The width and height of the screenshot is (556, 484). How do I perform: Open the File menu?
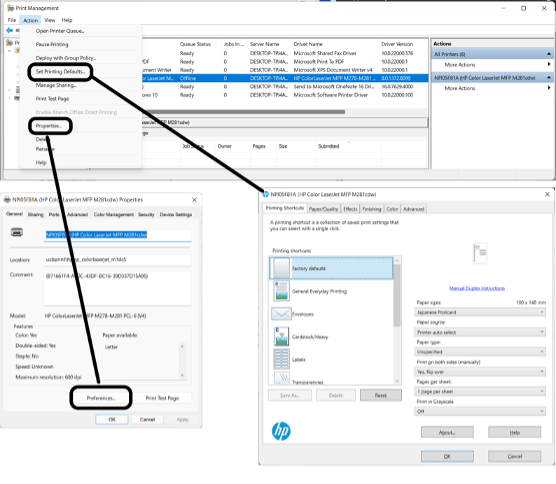click(x=12, y=20)
